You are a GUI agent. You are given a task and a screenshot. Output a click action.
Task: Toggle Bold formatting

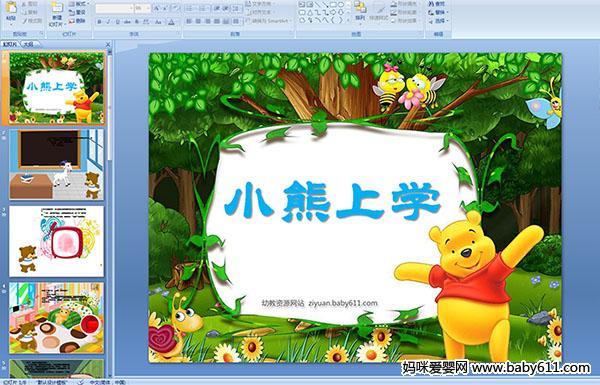[100, 22]
